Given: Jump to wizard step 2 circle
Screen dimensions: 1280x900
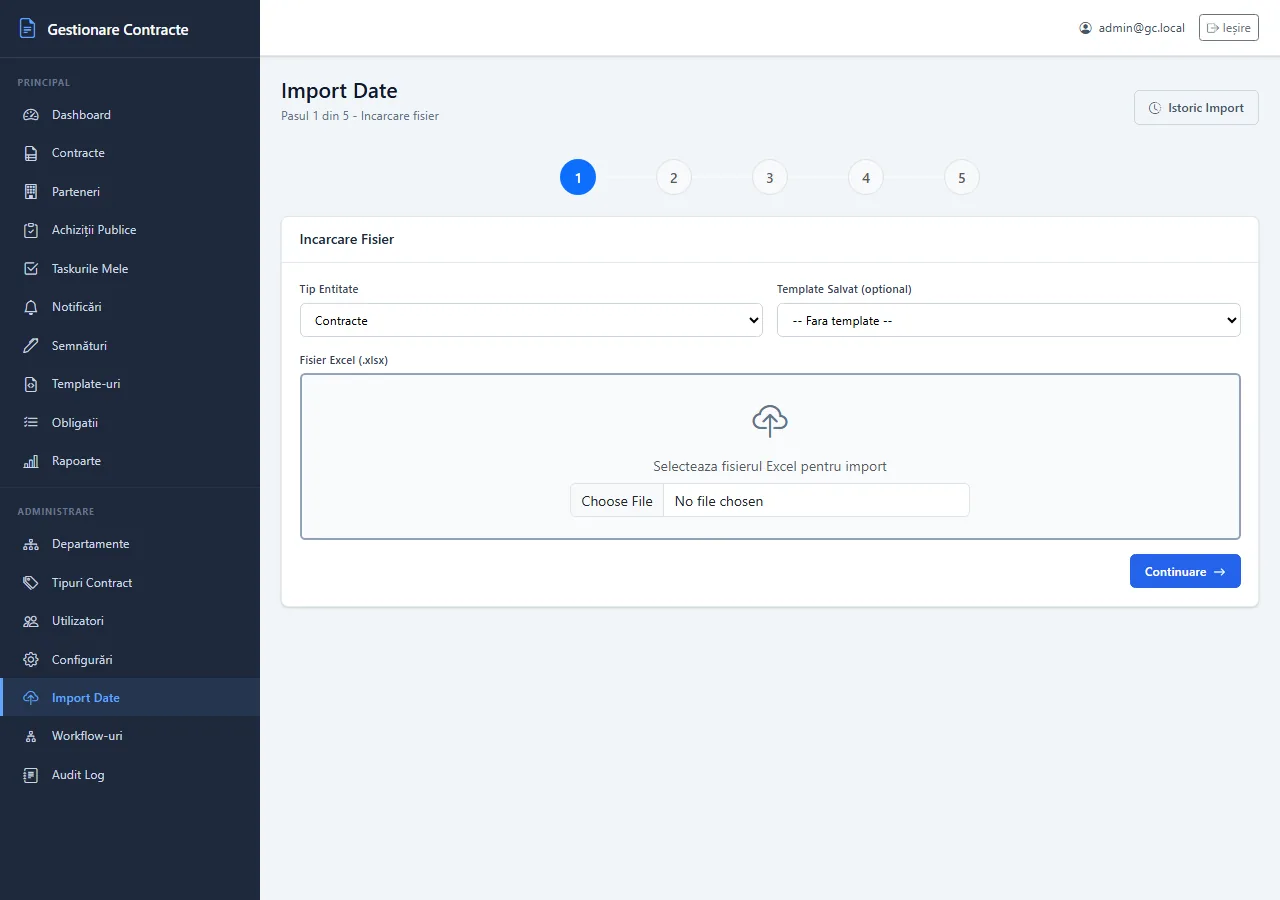Looking at the screenshot, I should tap(674, 178).
